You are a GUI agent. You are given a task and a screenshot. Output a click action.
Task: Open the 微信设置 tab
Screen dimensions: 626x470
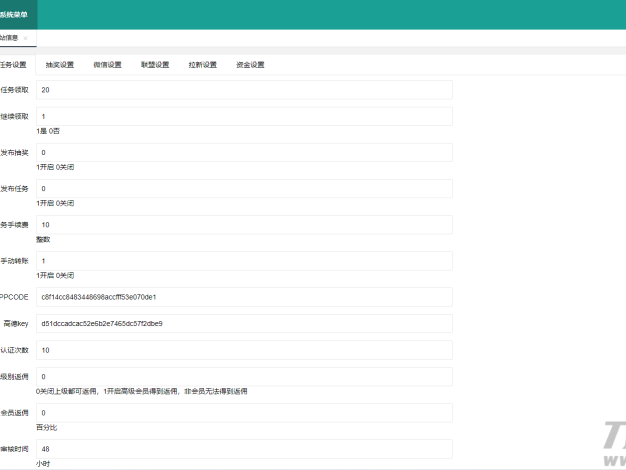[107, 65]
